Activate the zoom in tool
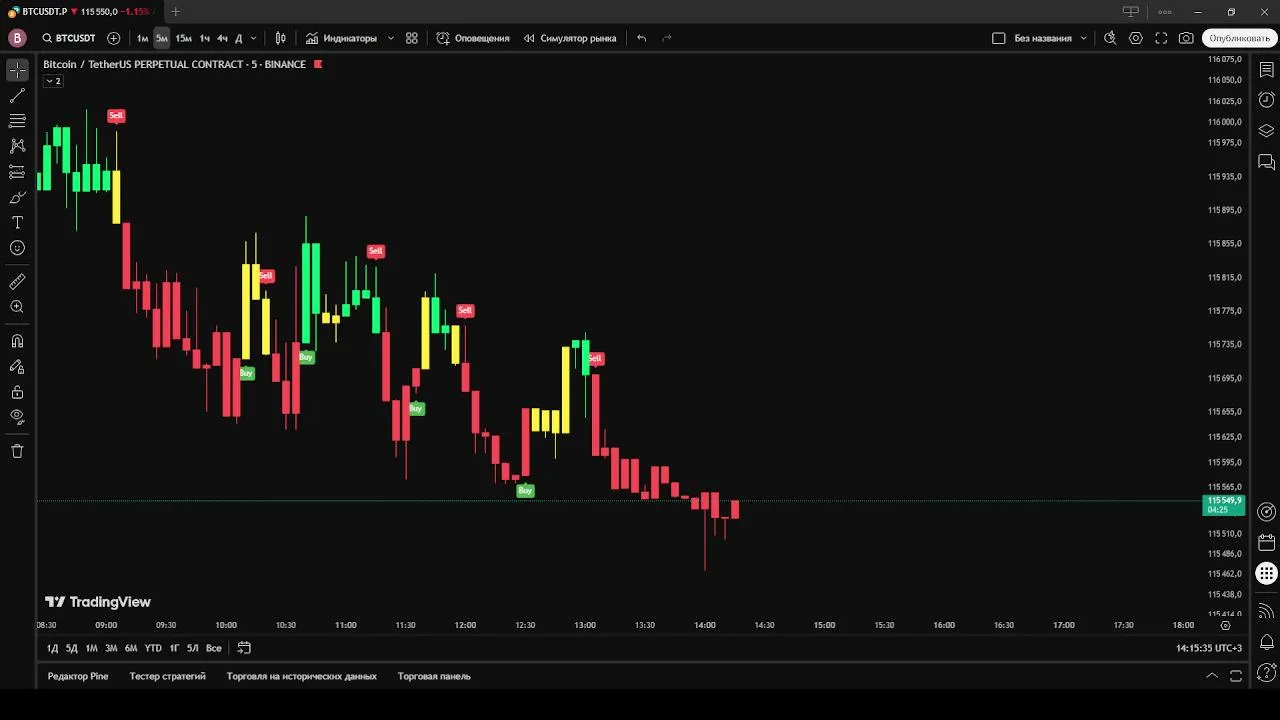Viewport: 1280px width, 720px height. point(17,307)
